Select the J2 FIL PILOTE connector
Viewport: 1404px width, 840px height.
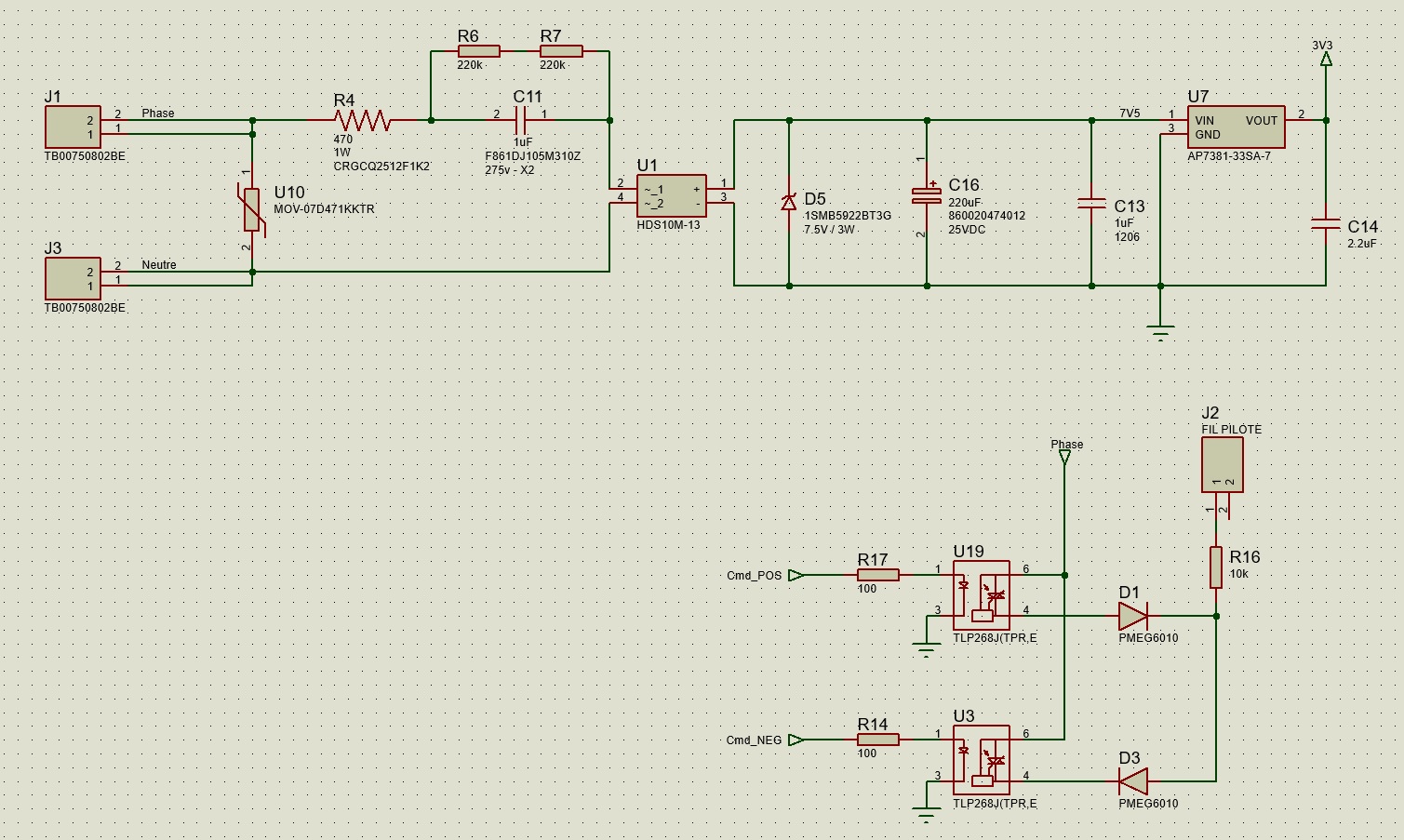(1223, 464)
